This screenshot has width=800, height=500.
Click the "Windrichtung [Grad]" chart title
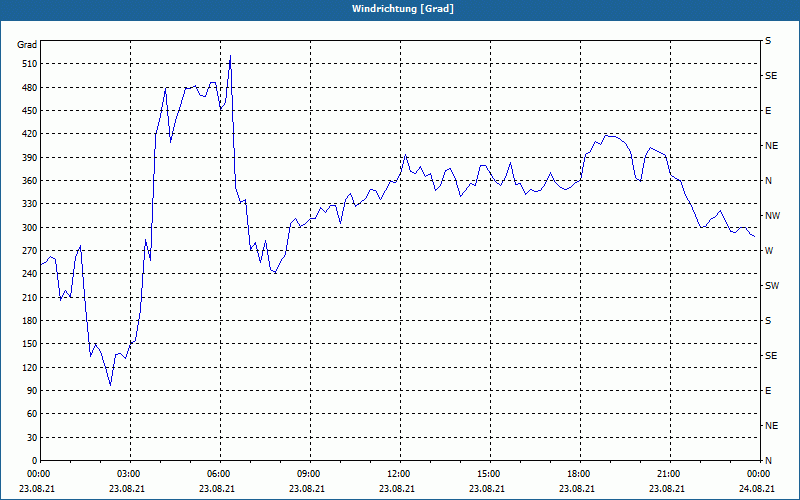(x=403, y=9)
